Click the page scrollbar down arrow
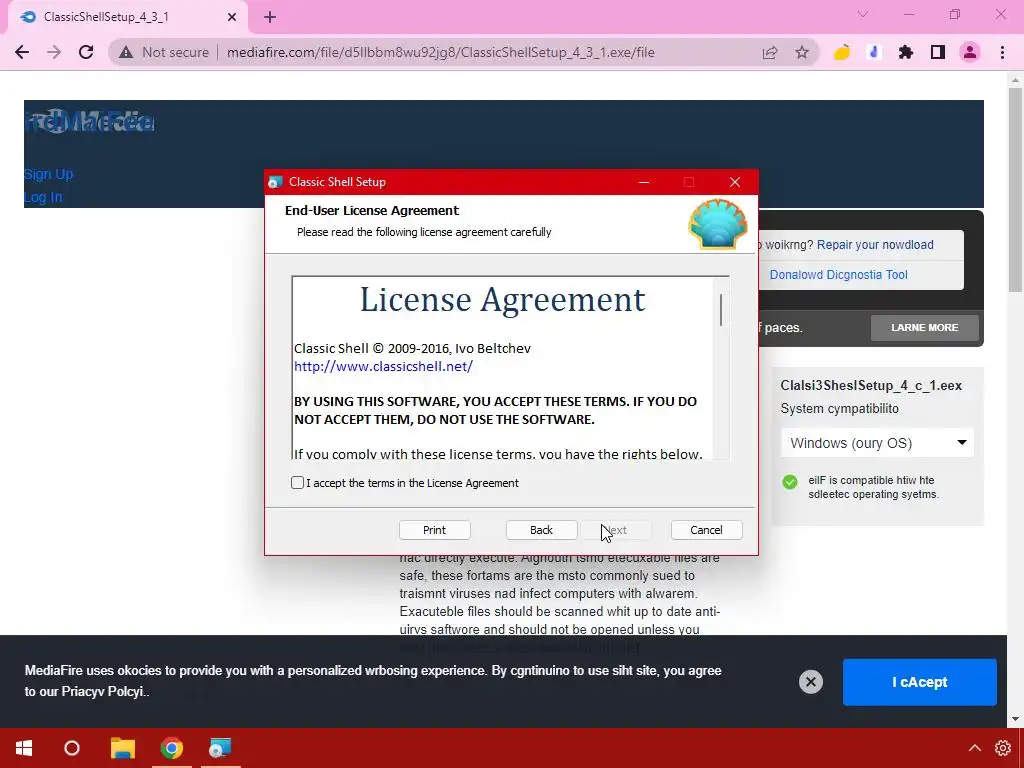Viewport: 1024px width, 768px height. 1015,720
